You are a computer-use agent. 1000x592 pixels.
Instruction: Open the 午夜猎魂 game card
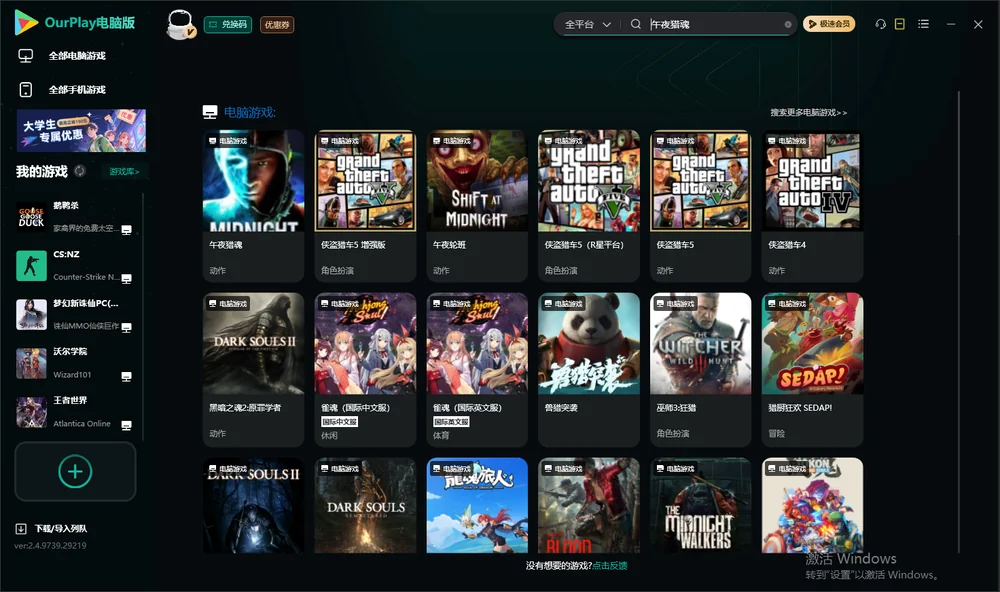click(x=253, y=205)
